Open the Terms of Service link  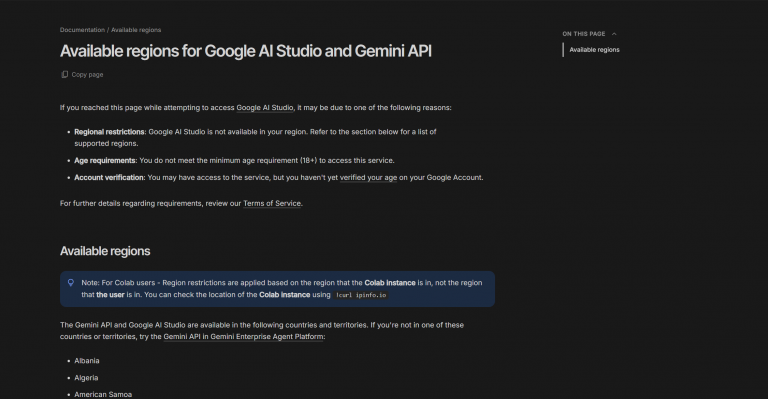point(272,204)
